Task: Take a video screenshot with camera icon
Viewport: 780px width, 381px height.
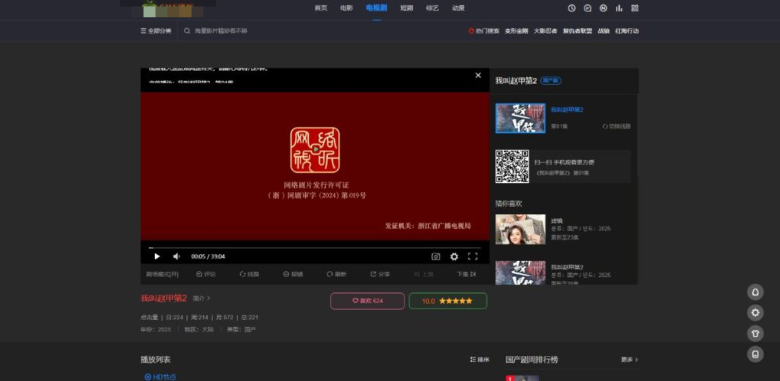Action: (x=436, y=257)
